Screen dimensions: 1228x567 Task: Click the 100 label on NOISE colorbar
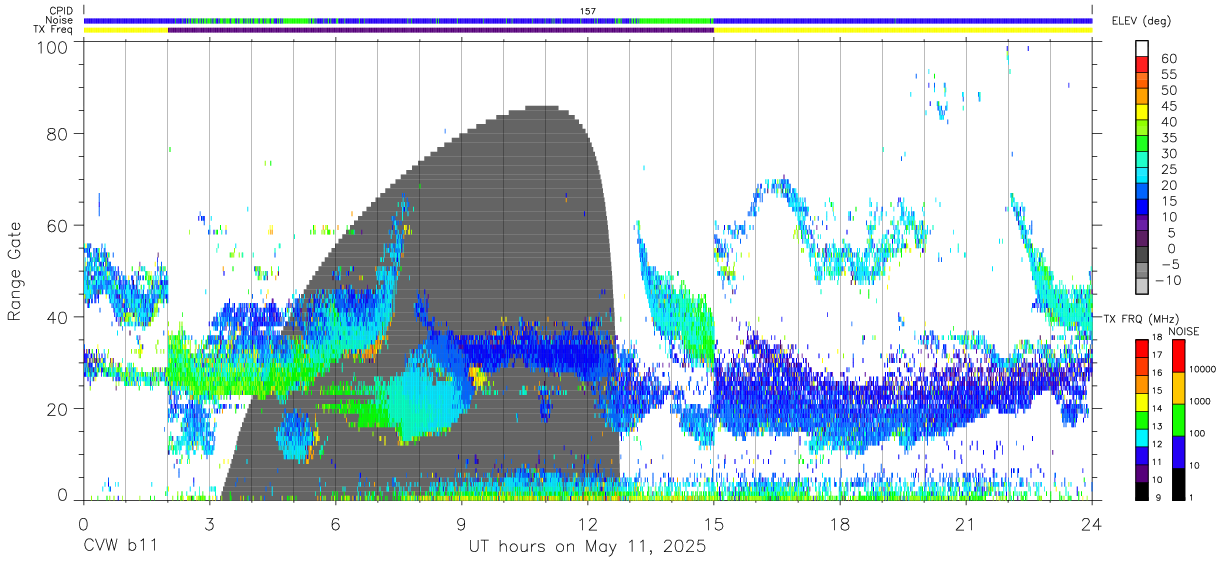[x=1199, y=433]
